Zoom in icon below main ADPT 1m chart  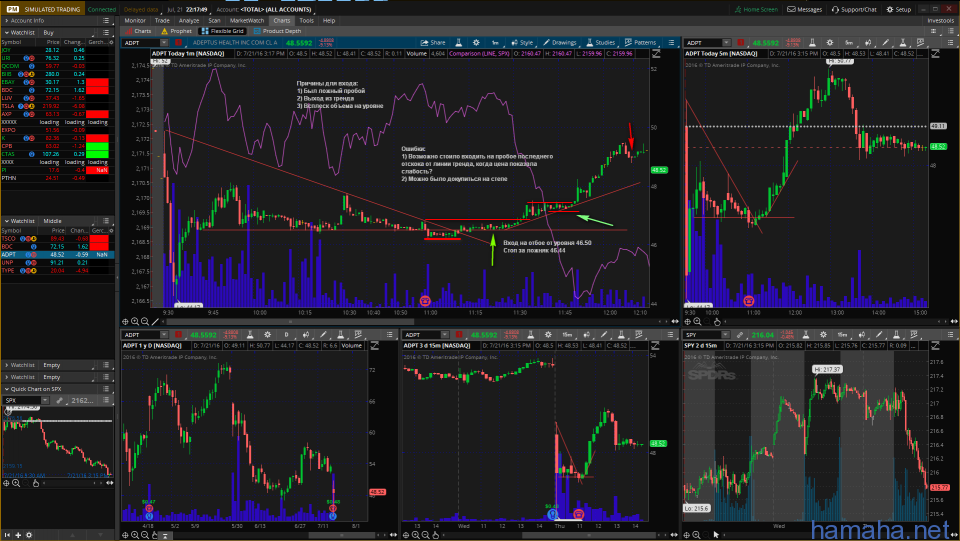[x=135, y=321]
